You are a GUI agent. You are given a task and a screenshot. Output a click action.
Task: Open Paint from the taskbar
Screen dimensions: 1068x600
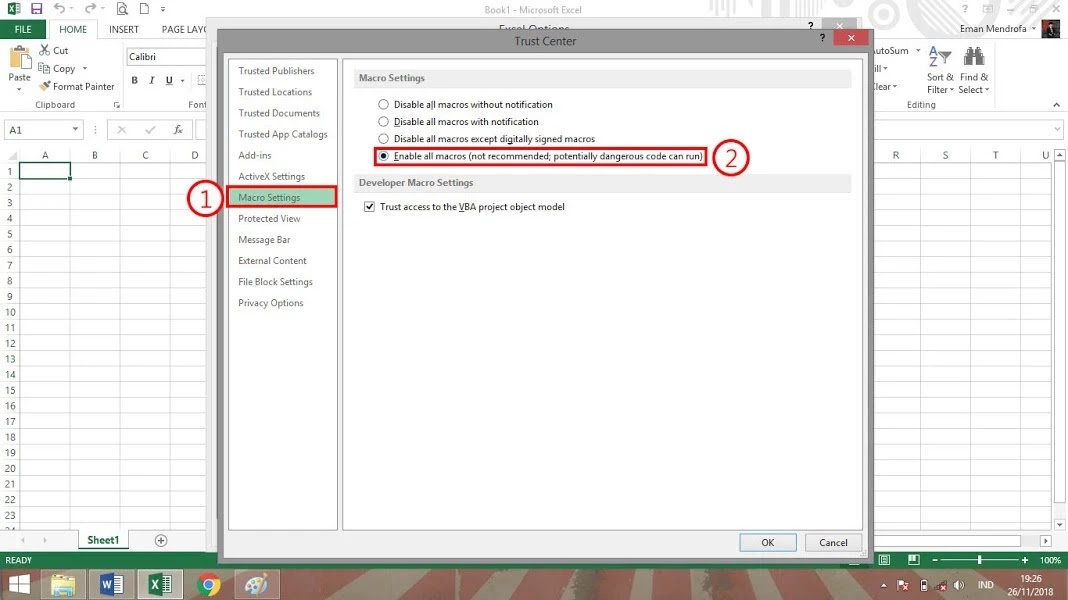click(x=257, y=584)
